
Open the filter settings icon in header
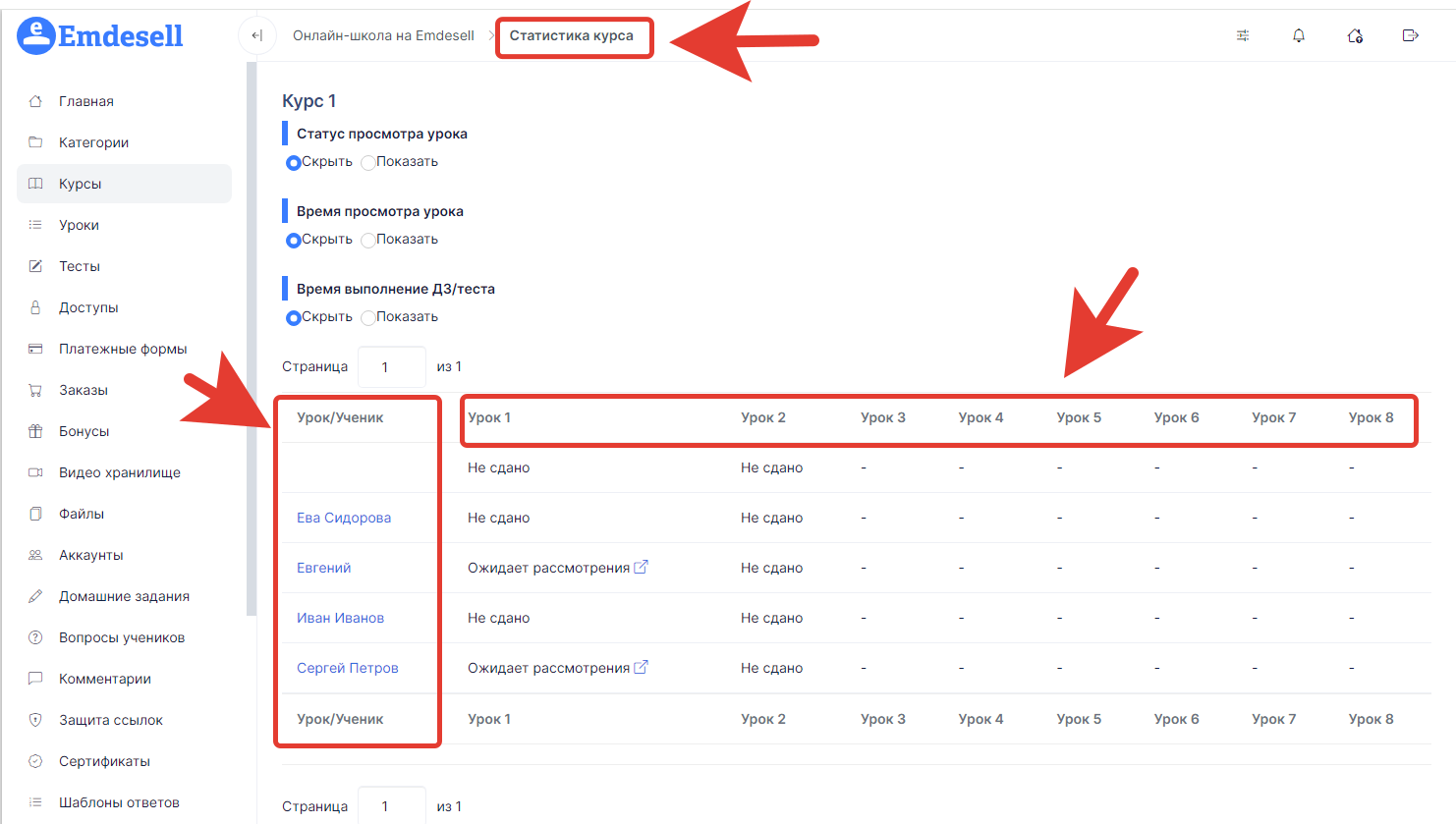(1243, 35)
